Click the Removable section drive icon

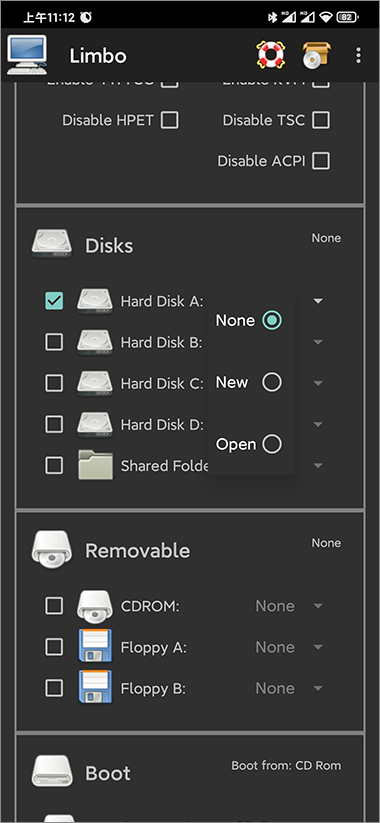(51, 550)
